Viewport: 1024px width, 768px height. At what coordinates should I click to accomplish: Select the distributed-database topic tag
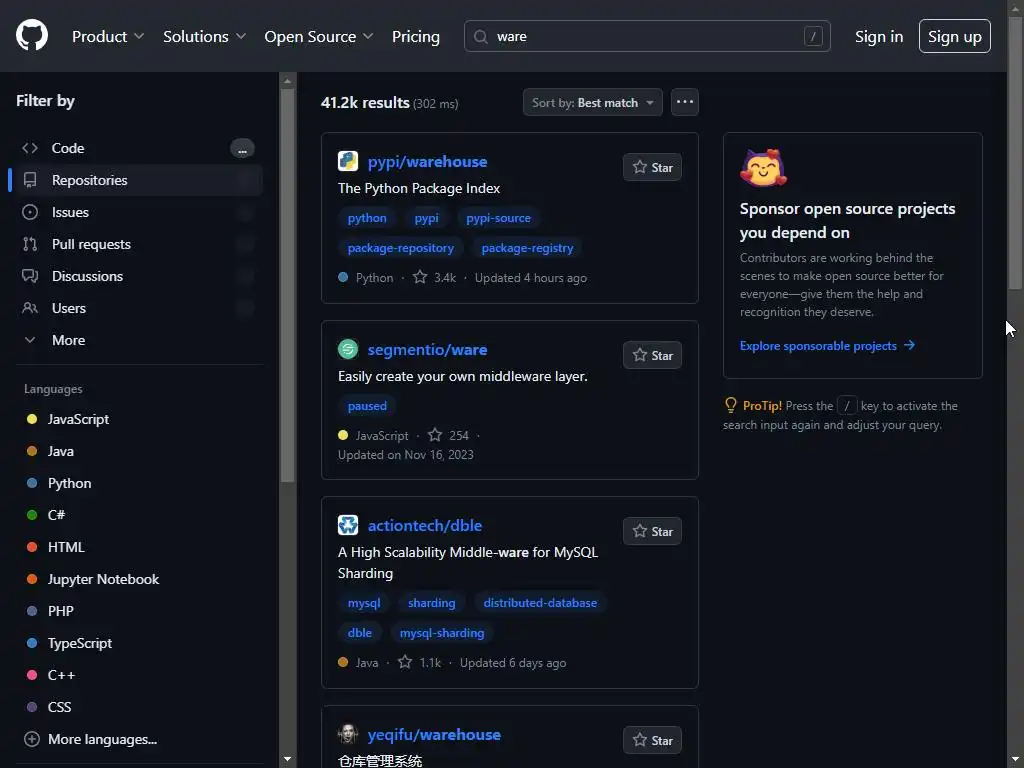540,603
